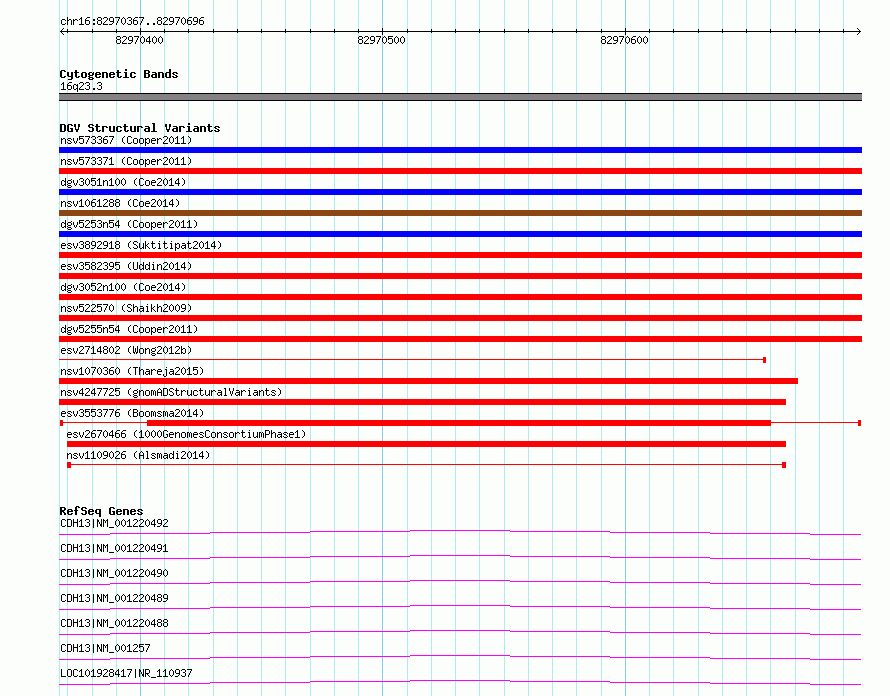Open the dgv3052n100 (Coe2014) variant

click(x=123, y=287)
